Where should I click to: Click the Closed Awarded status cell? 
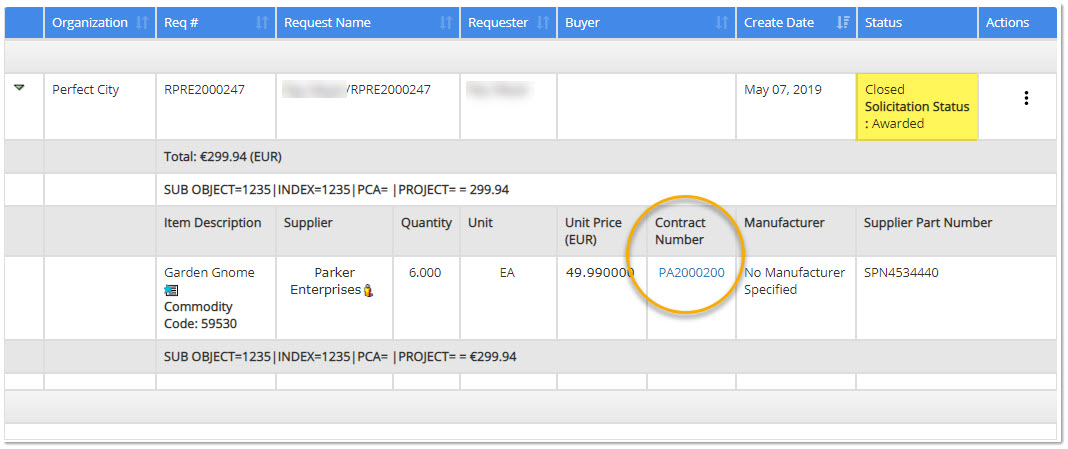917,106
